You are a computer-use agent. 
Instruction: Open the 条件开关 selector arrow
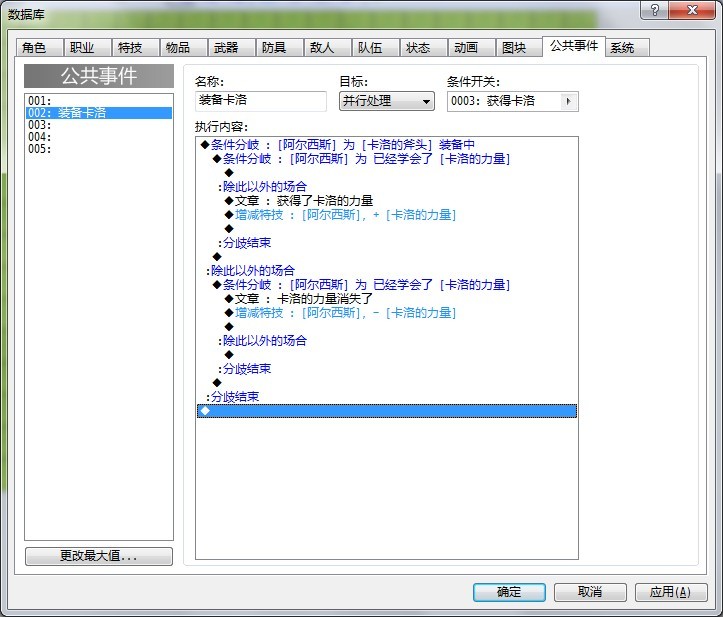569,101
